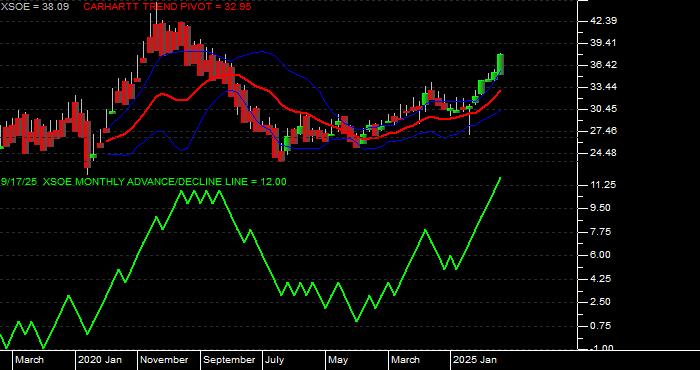The width and height of the screenshot is (700, 370).
Task: Select the 2020 Jan date marker
Action: click(x=100, y=360)
